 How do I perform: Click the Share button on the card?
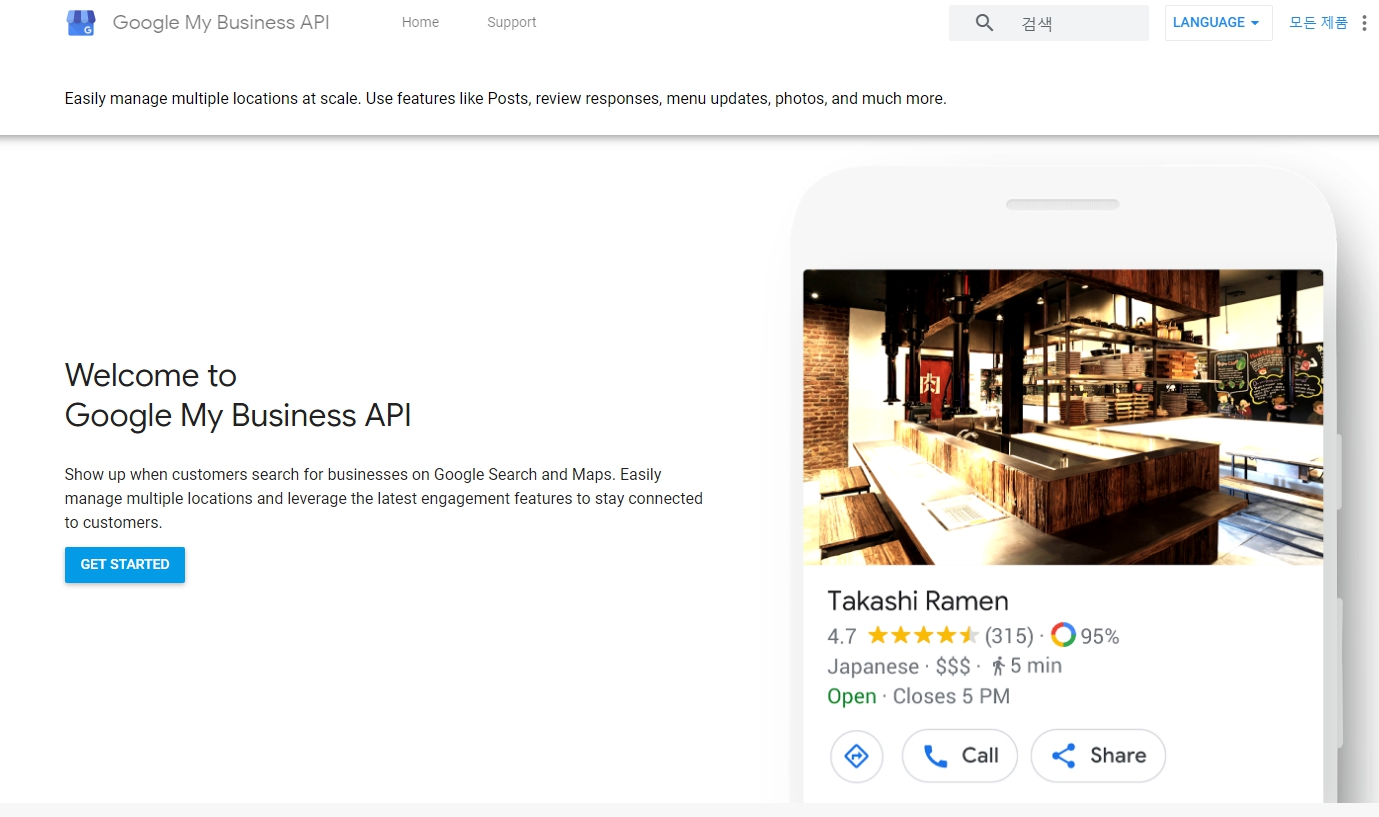click(1098, 756)
